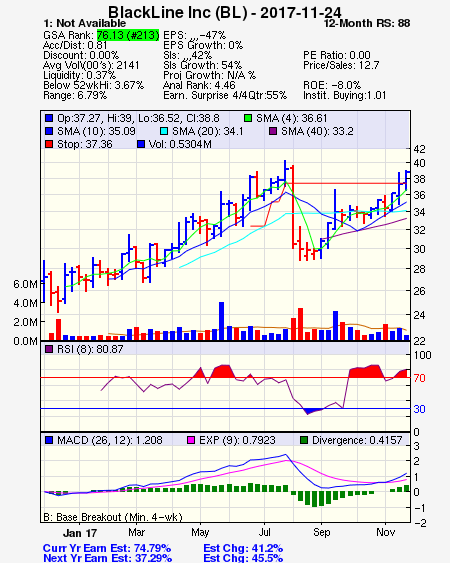Click the purple RSI (8) legend square

(49, 349)
